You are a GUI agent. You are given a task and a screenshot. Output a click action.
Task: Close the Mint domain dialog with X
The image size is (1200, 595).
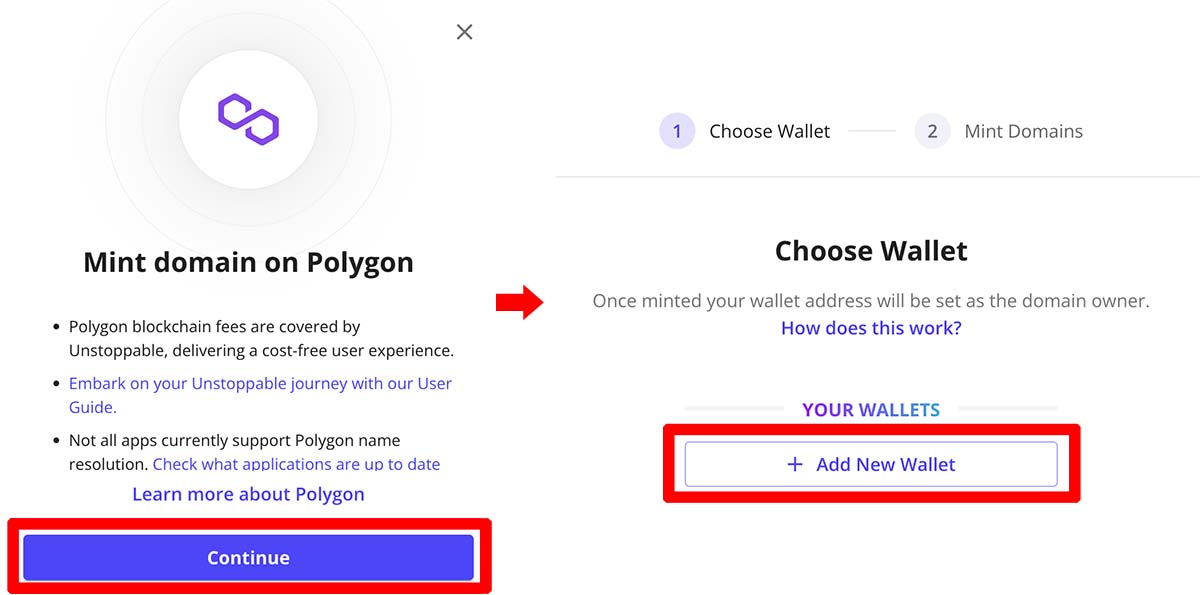[464, 32]
